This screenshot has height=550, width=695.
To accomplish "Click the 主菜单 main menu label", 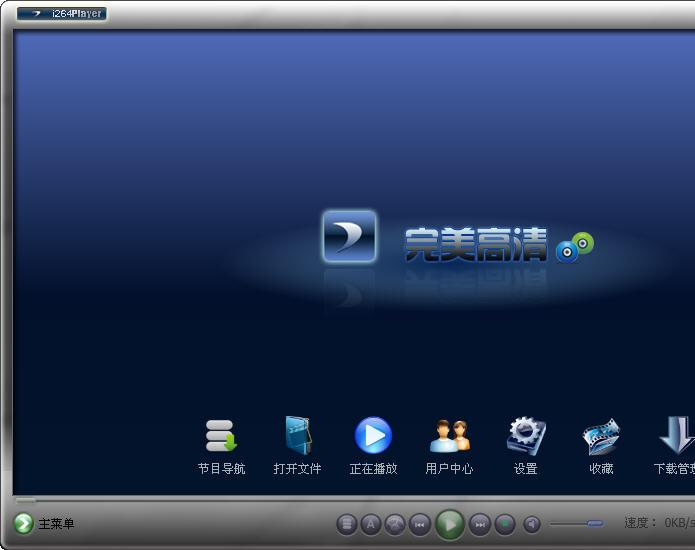I will [x=56, y=524].
